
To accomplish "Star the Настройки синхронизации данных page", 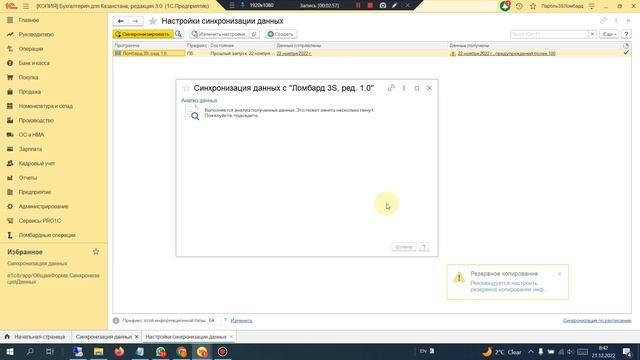I will coord(153,21).
